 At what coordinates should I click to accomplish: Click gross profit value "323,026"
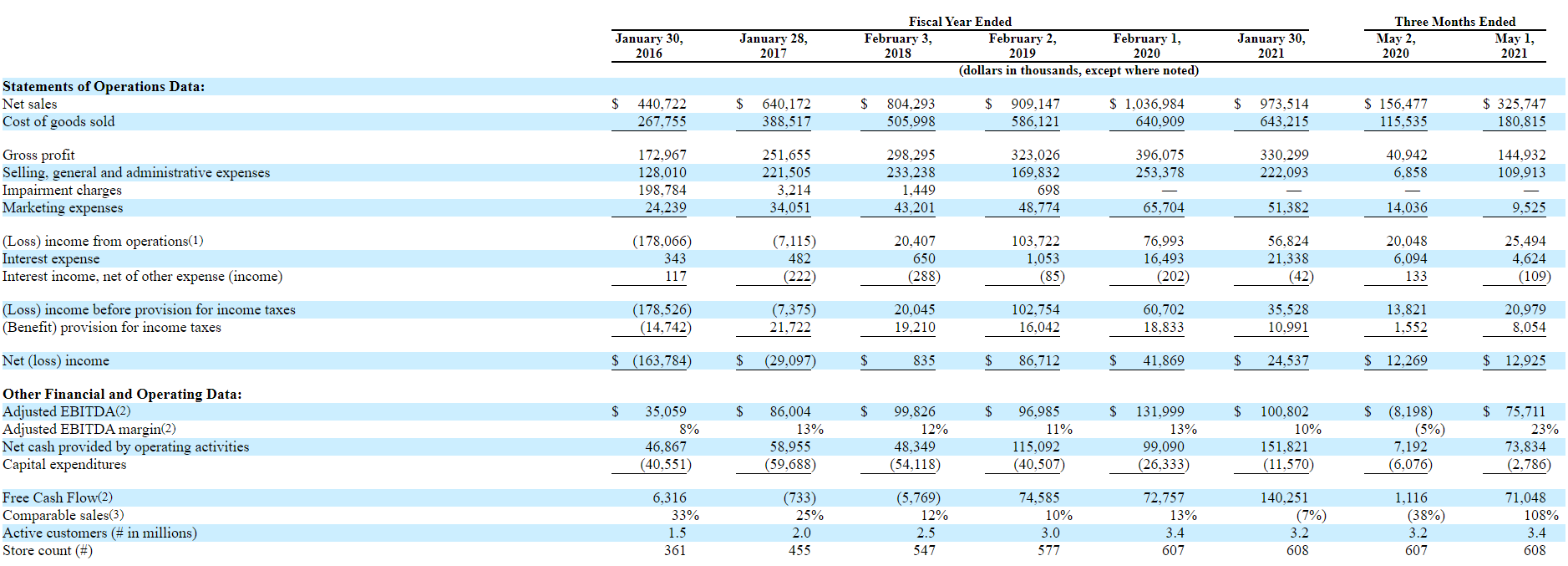click(1035, 155)
